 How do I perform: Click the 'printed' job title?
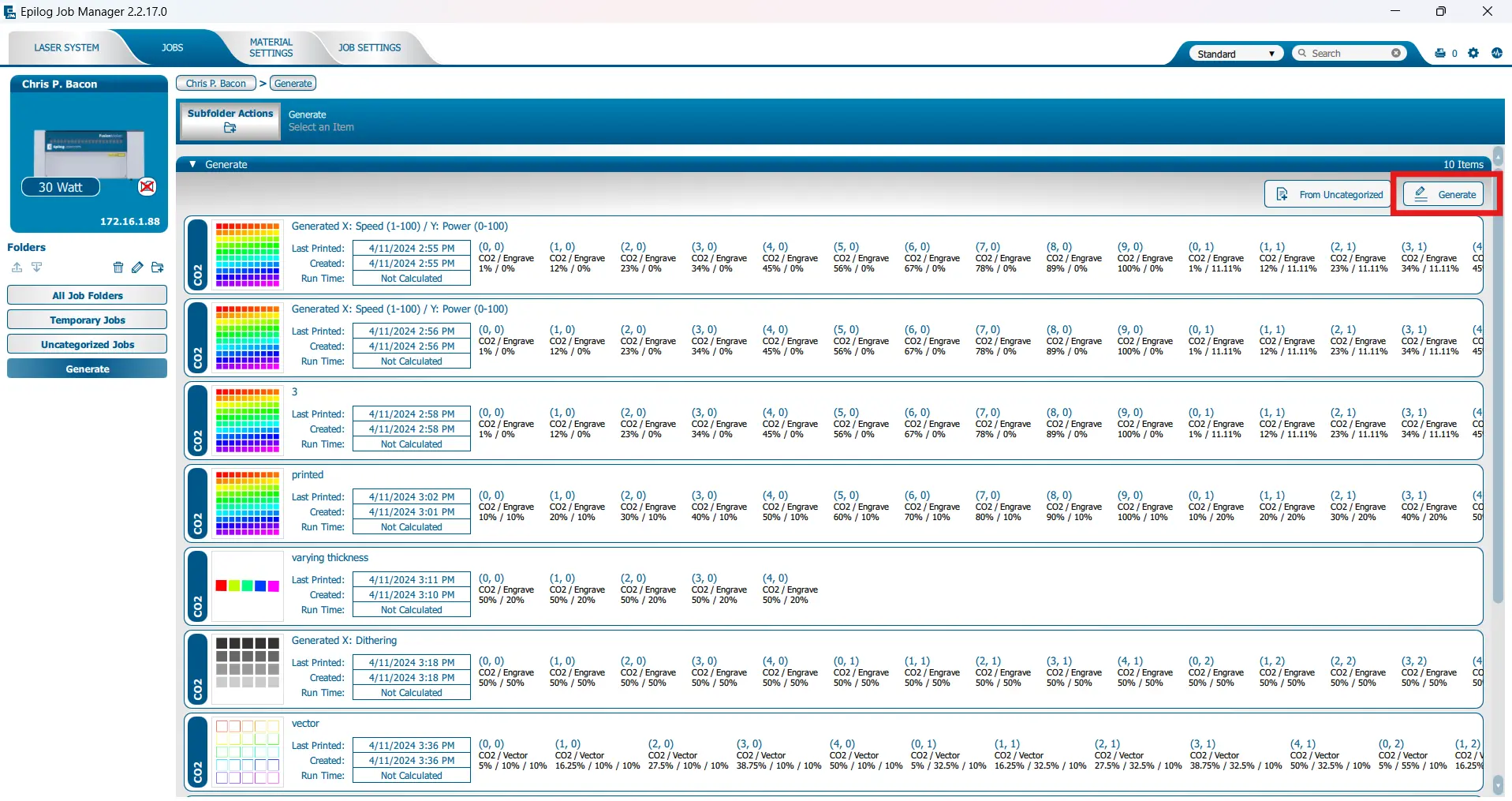click(x=308, y=474)
